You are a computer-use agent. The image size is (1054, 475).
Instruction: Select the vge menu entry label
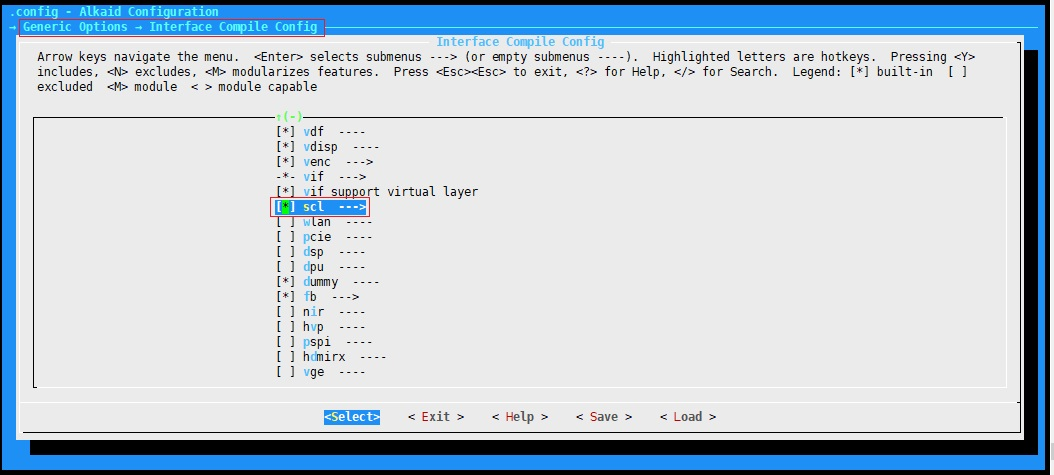click(x=313, y=372)
